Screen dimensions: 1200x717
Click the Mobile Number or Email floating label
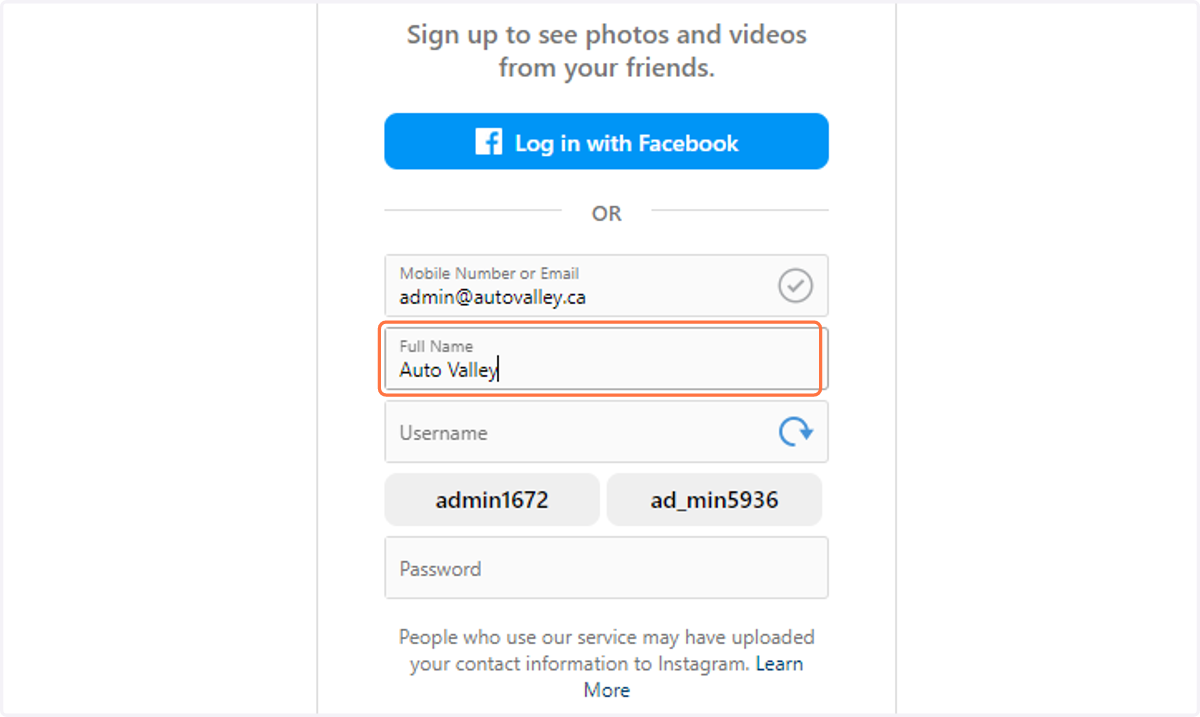(489, 273)
